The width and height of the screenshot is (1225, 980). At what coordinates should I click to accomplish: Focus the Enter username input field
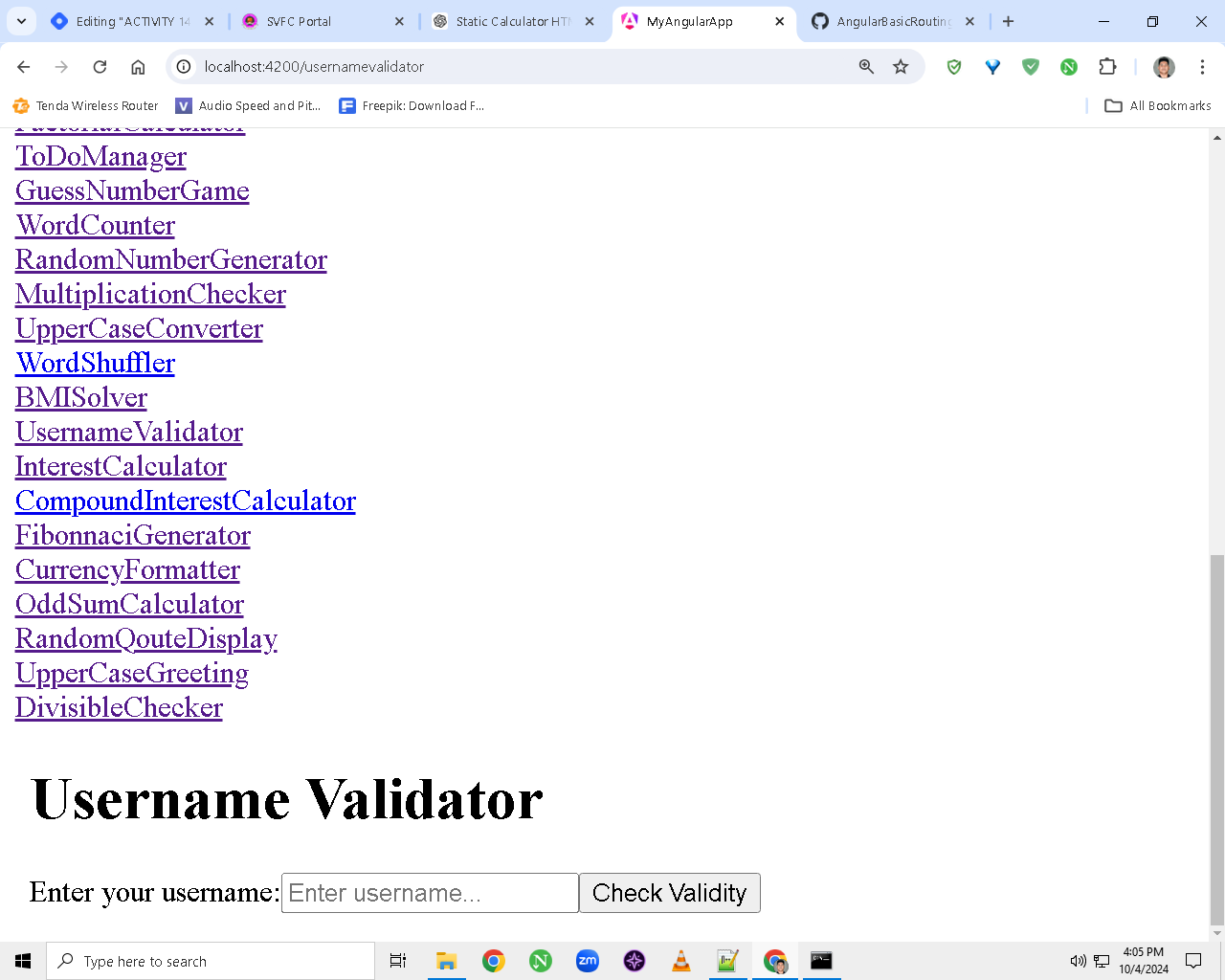[430, 893]
